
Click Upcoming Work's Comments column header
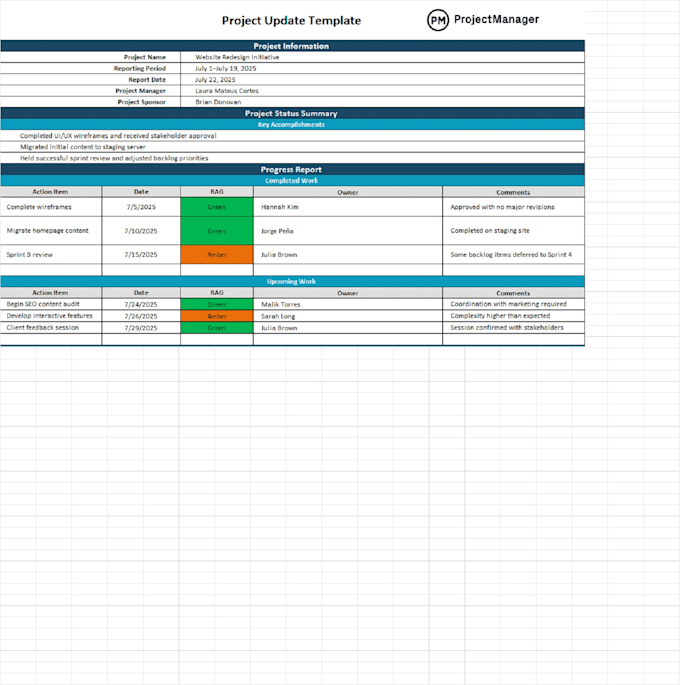[513, 293]
